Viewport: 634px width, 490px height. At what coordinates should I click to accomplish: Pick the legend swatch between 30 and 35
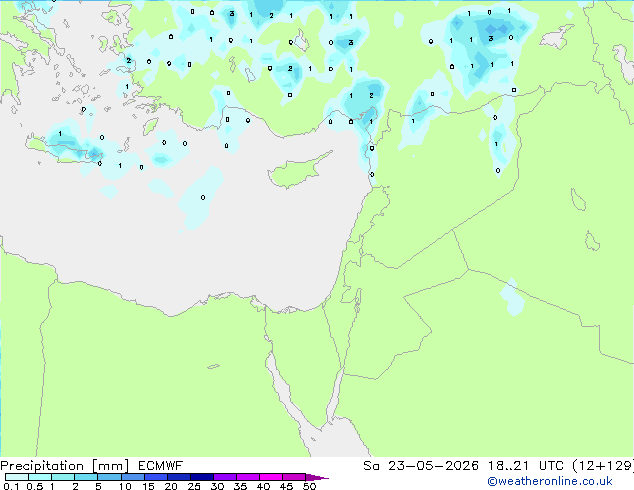pos(225,477)
